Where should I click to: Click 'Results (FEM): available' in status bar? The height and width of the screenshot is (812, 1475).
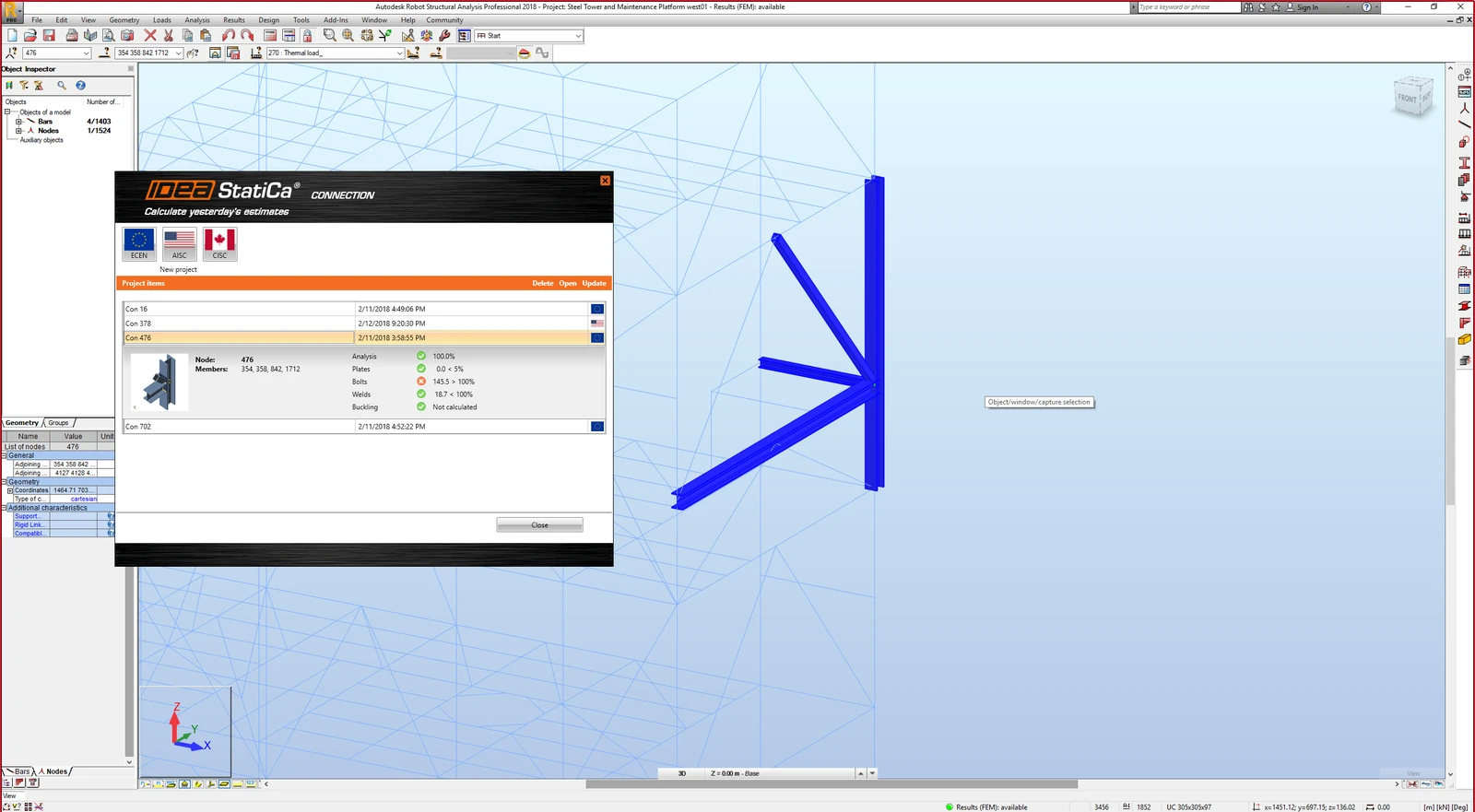coord(991,807)
